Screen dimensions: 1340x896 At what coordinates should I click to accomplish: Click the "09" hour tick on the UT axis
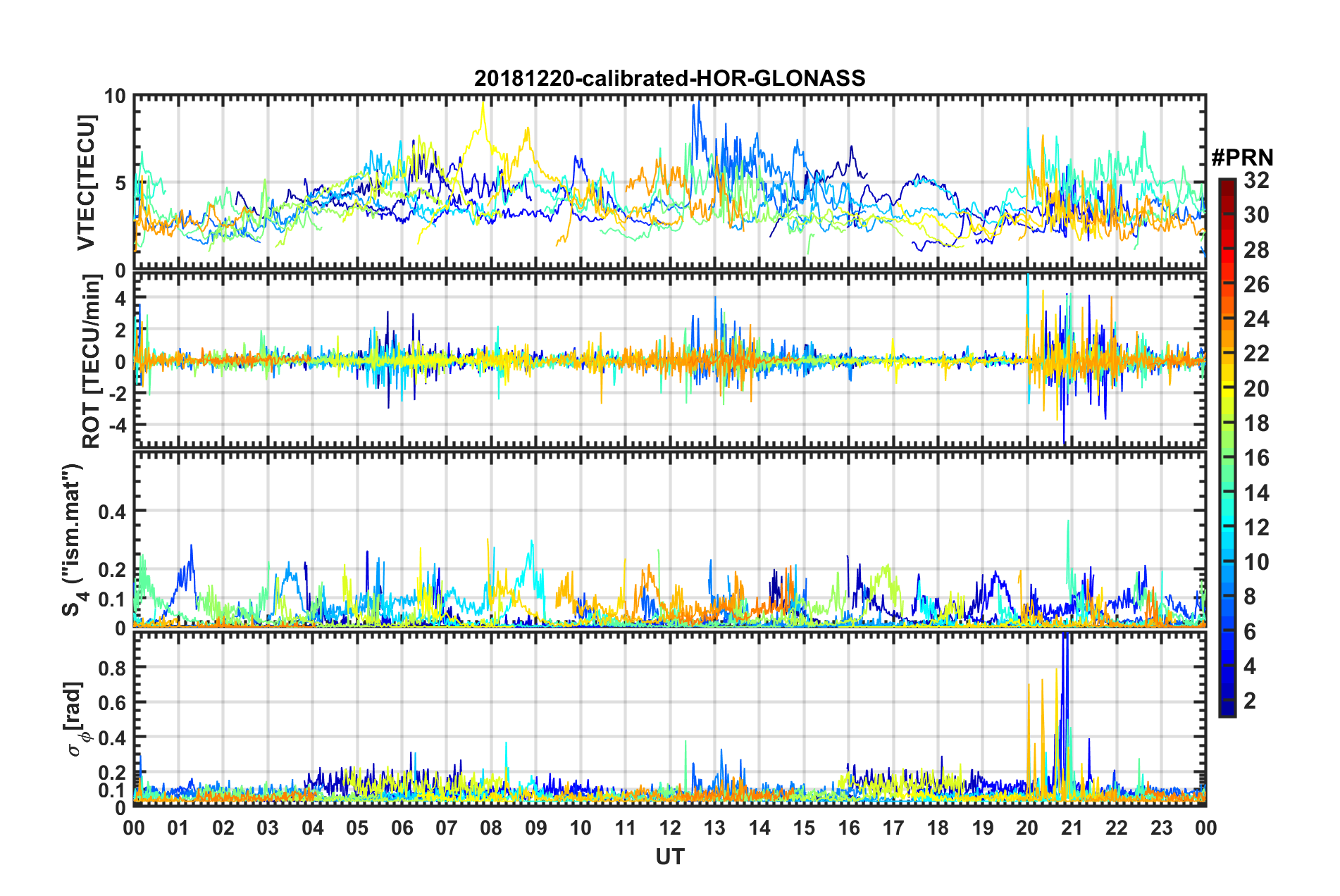pos(536,827)
